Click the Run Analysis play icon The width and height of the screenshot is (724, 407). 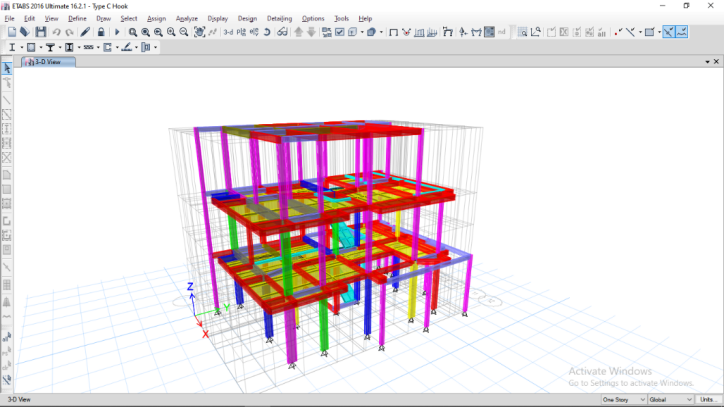(x=117, y=32)
